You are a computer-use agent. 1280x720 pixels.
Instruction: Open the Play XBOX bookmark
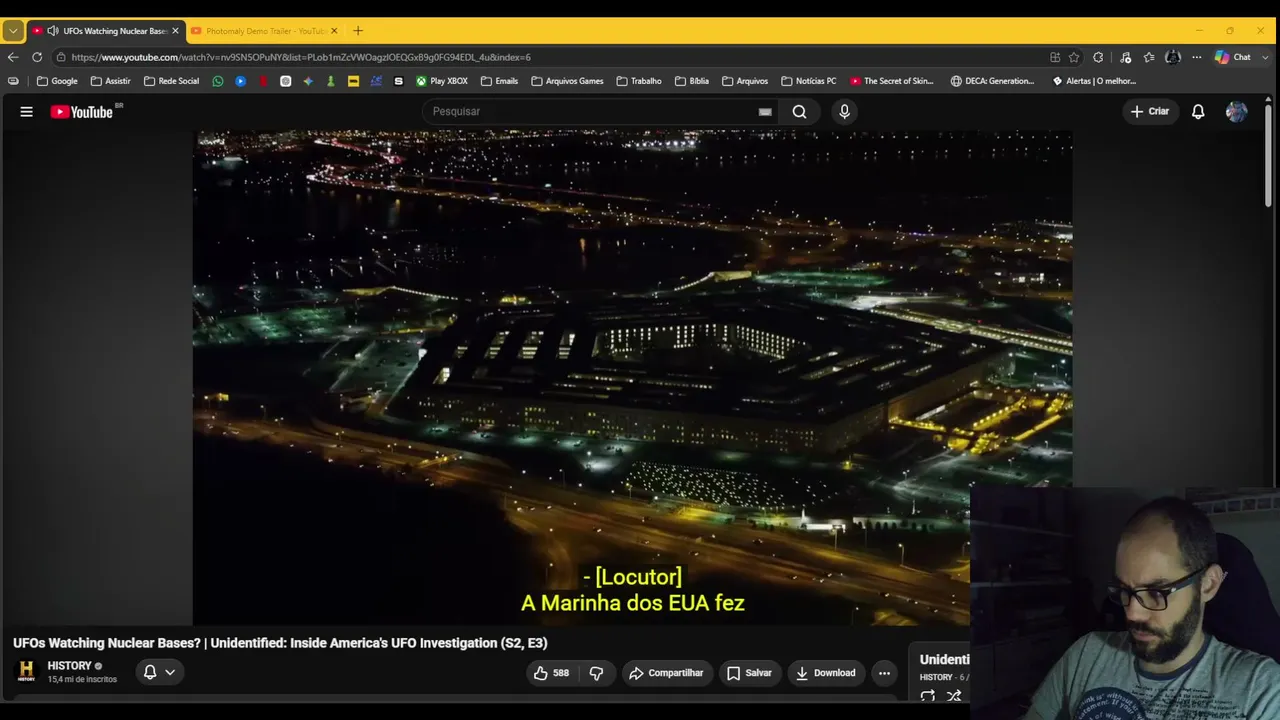point(442,81)
